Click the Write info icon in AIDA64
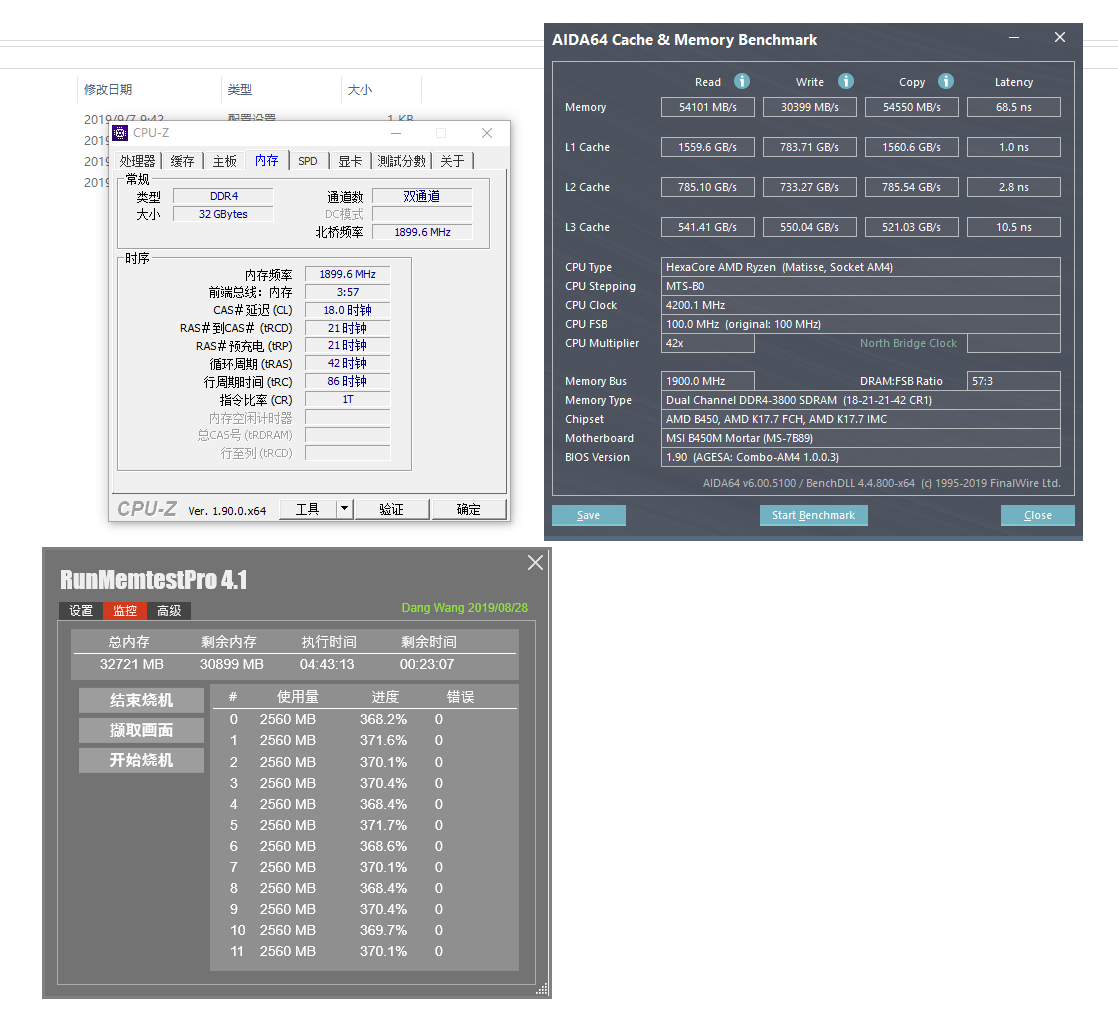Viewport: 1118px width, 1021px height. click(846, 82)
